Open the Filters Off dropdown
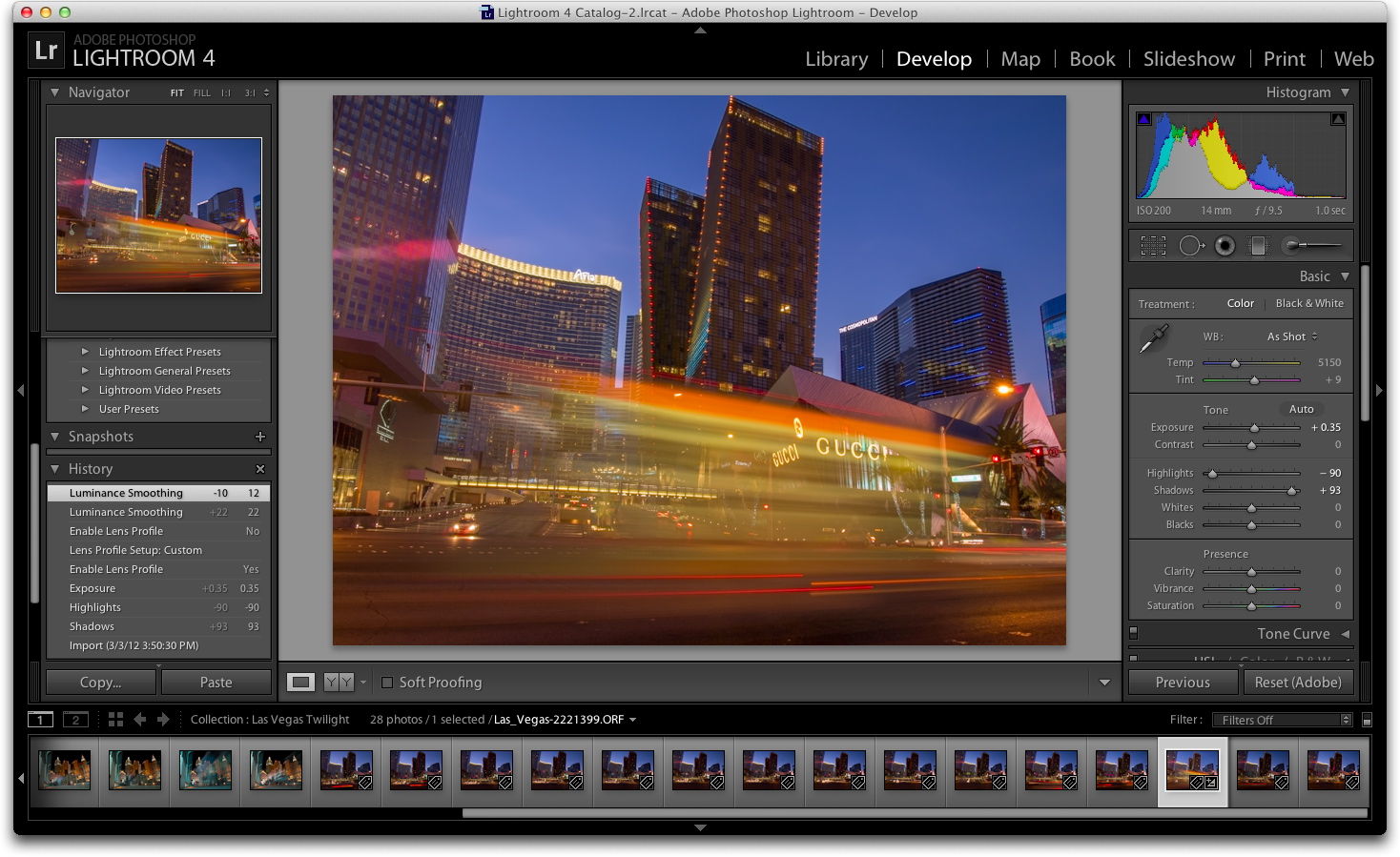Image resolution: width=1400 pixels, height=857 pixels. [x=1286, y=720]
